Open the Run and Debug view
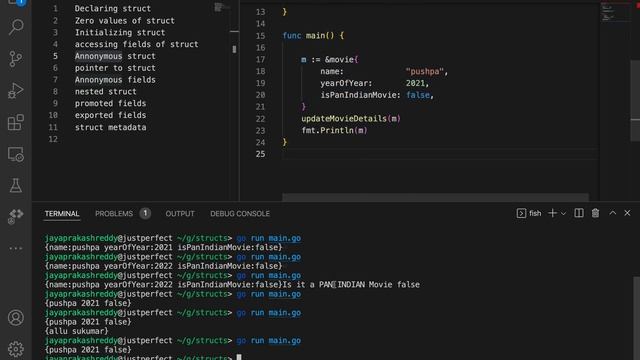 pyautogui.click(x=16, y=91)
